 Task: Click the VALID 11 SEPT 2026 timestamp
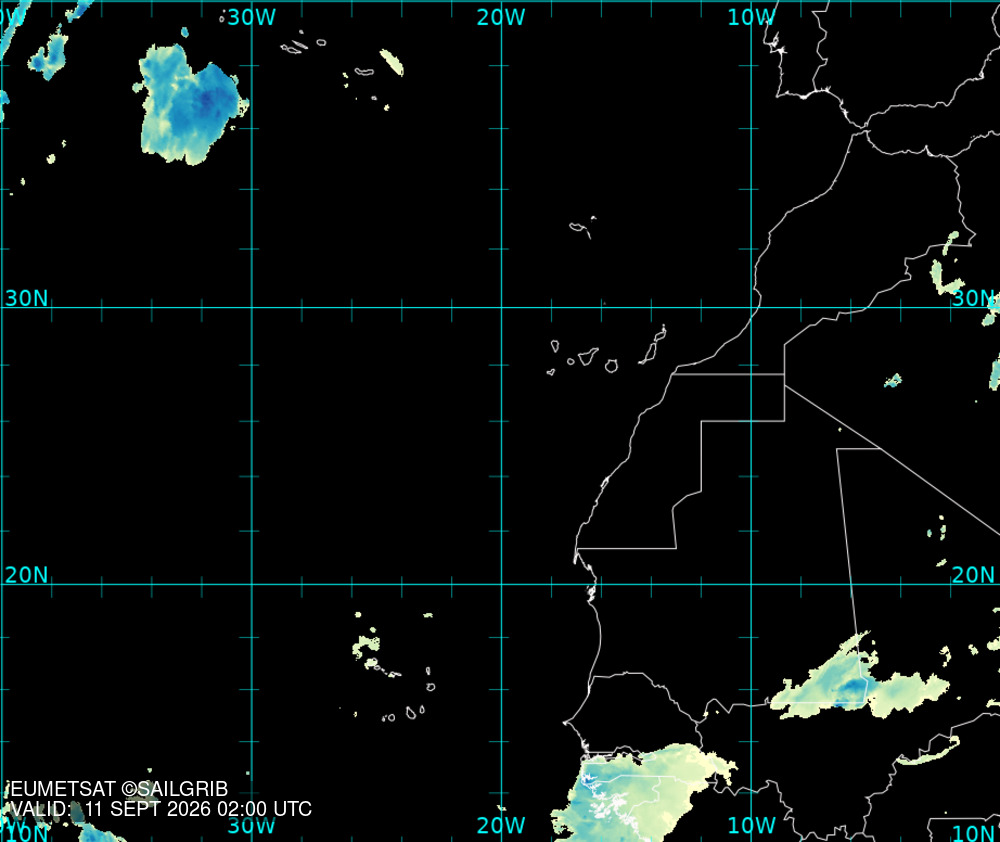[x=161, y=809]
